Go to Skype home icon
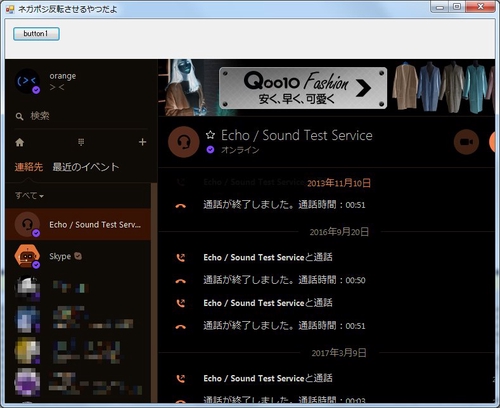This screenshot has width=500, height=408. pyautogui.click(x=20, y=142)
